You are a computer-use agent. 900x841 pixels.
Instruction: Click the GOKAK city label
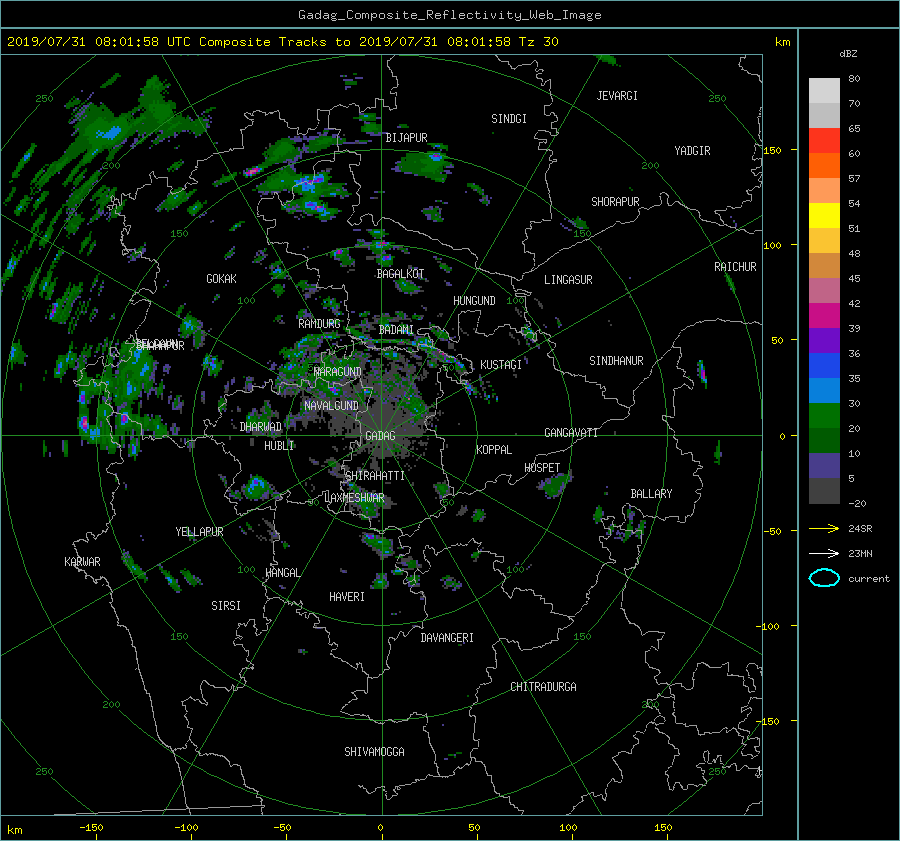click(x=221, y=279)
